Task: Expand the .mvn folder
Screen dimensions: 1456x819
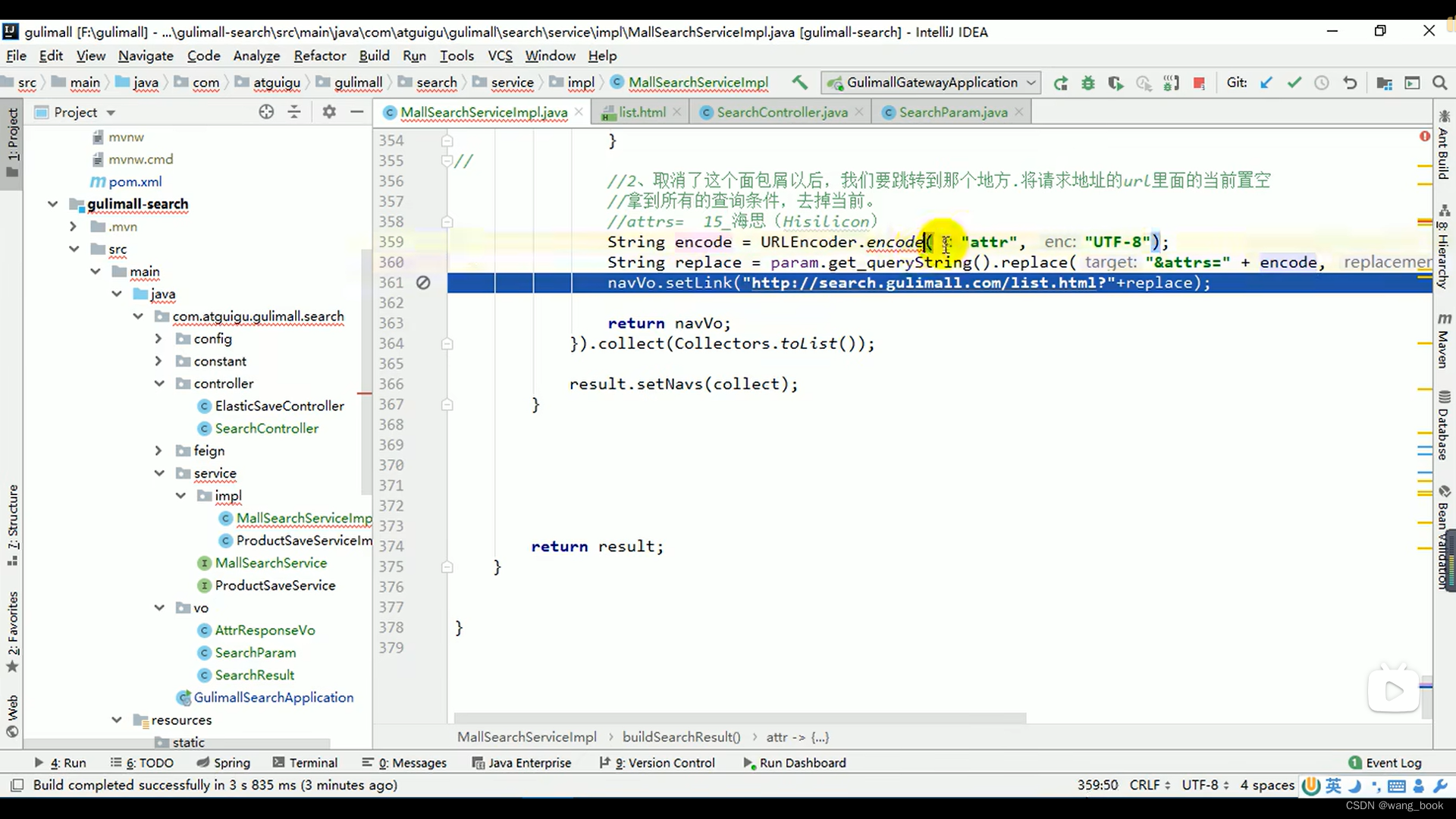Action: click(74, 227)
